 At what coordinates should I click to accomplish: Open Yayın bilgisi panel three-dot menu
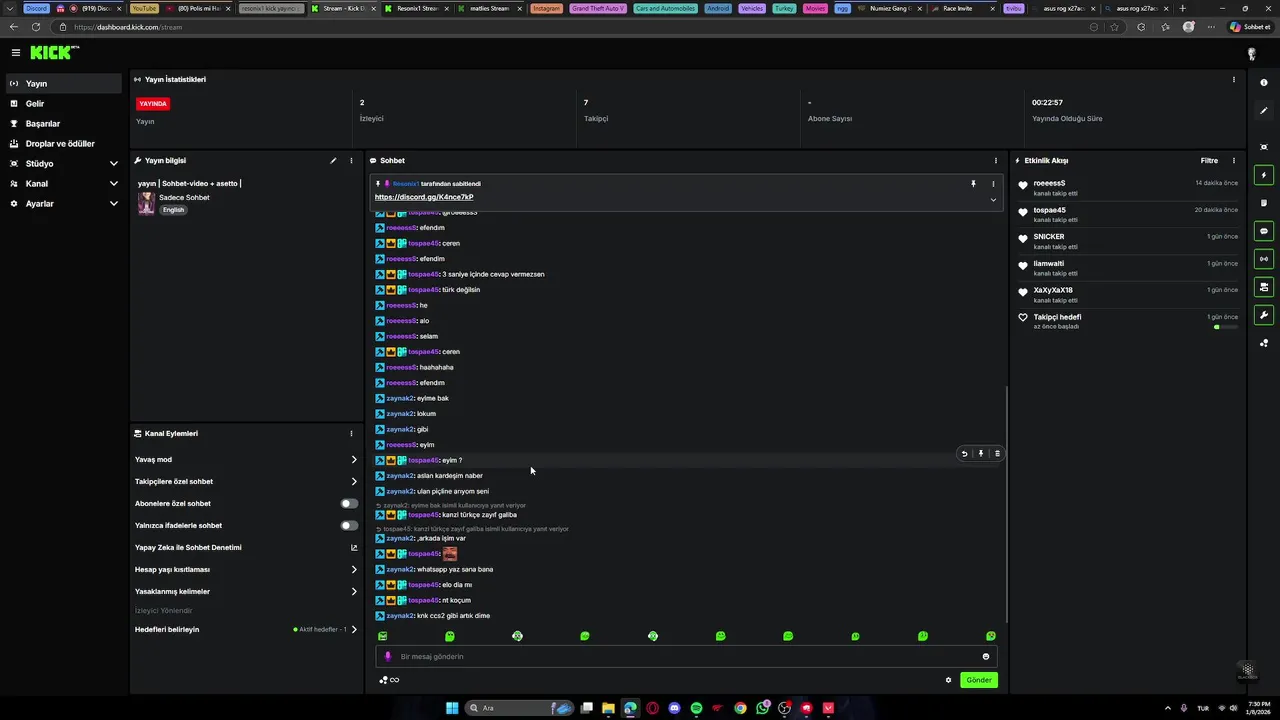pos(351,160)
